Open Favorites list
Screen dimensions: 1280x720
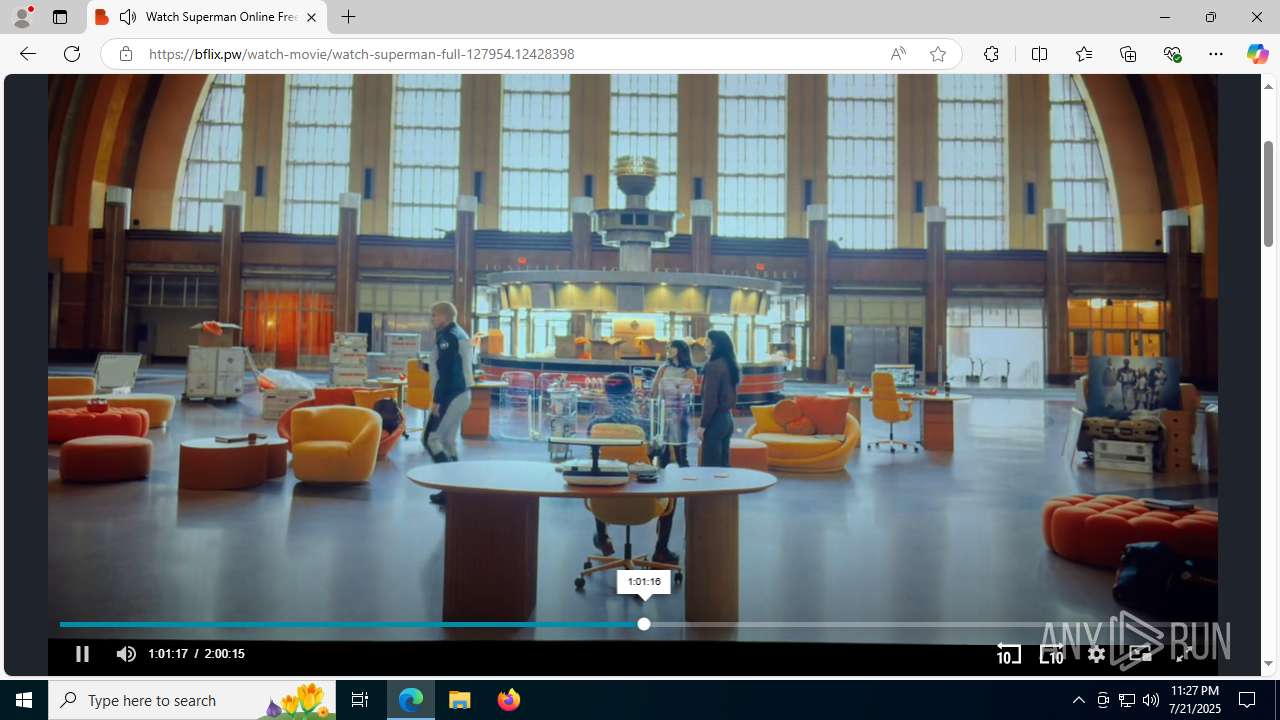1083,54
